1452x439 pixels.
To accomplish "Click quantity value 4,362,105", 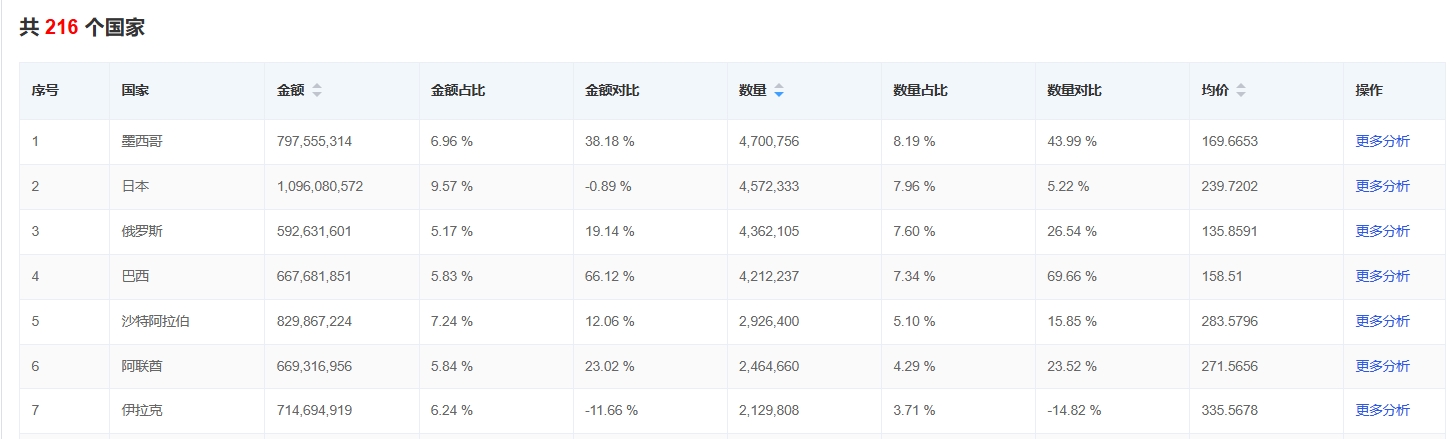I will 769,231.
